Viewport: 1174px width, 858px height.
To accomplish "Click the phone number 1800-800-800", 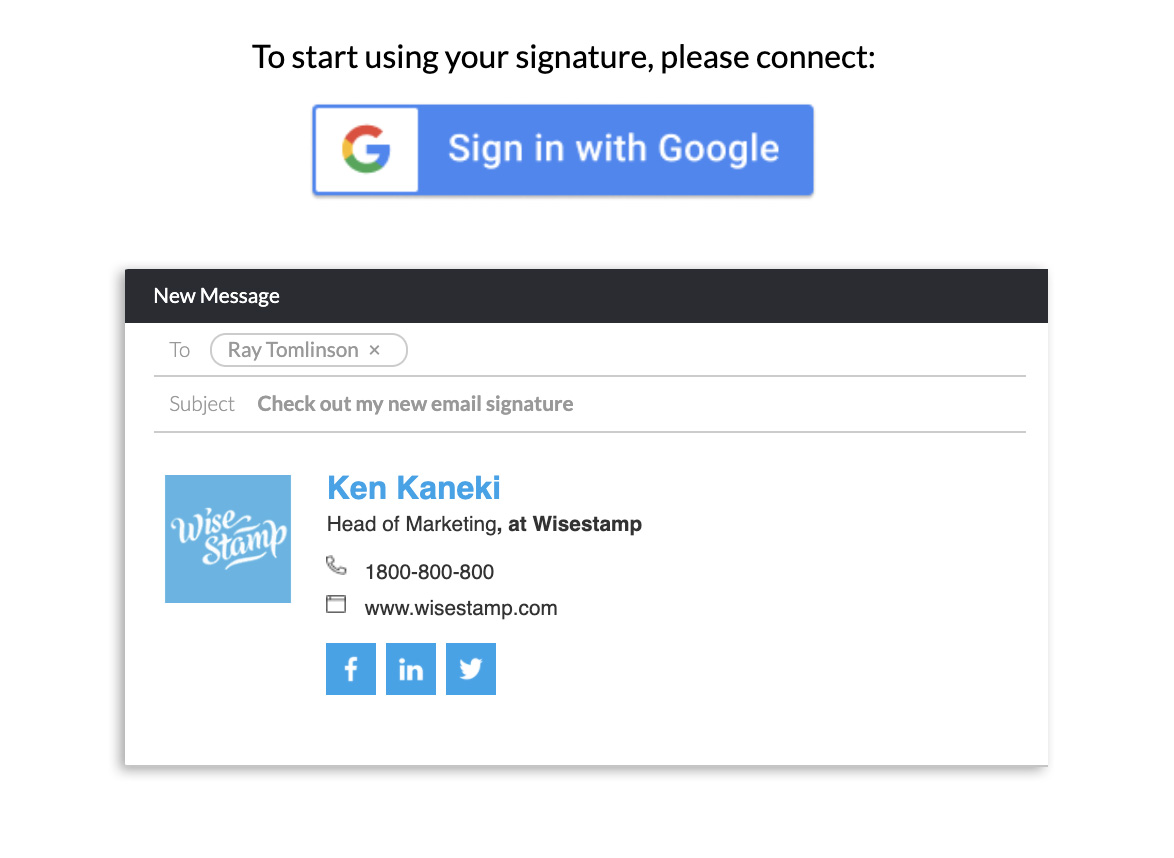I will [x=429, y=572].
